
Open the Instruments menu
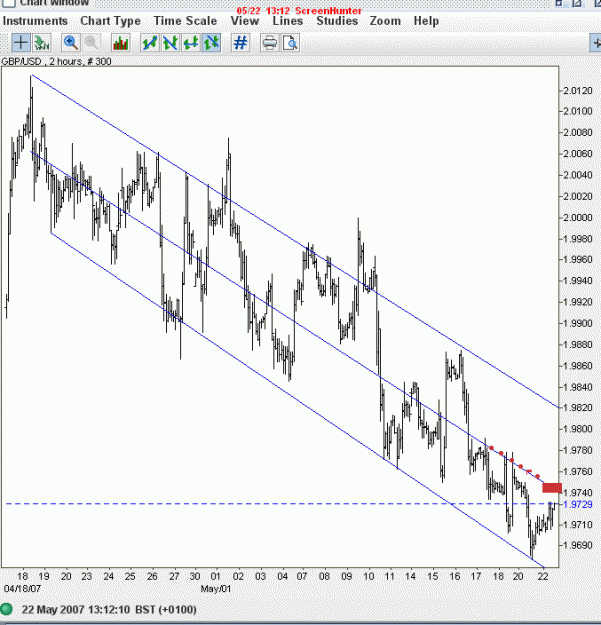point(35,21)
